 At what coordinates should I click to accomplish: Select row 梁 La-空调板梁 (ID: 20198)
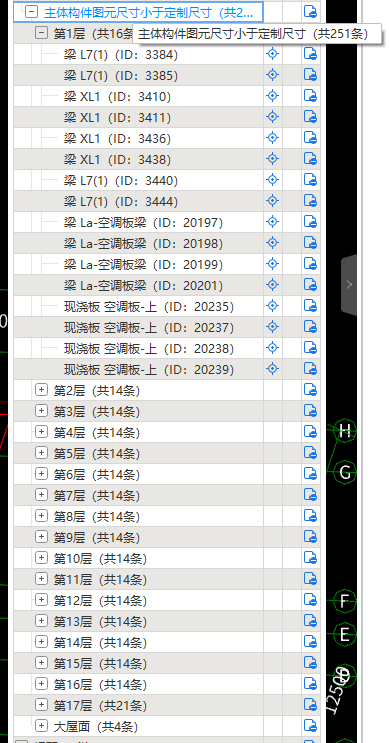[x=143, y=243]
